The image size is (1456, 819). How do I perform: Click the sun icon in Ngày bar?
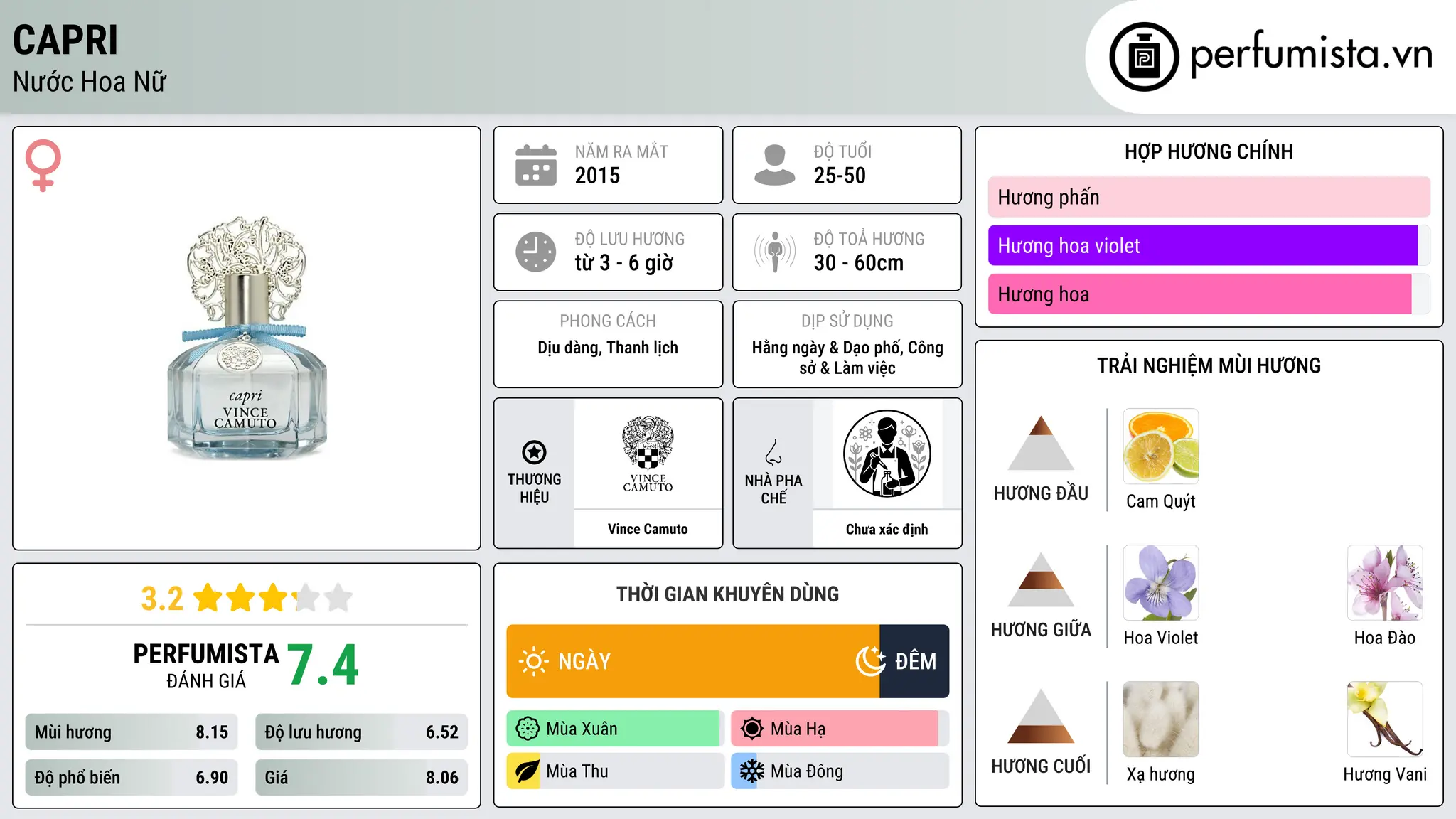click(x=533, y=661)
